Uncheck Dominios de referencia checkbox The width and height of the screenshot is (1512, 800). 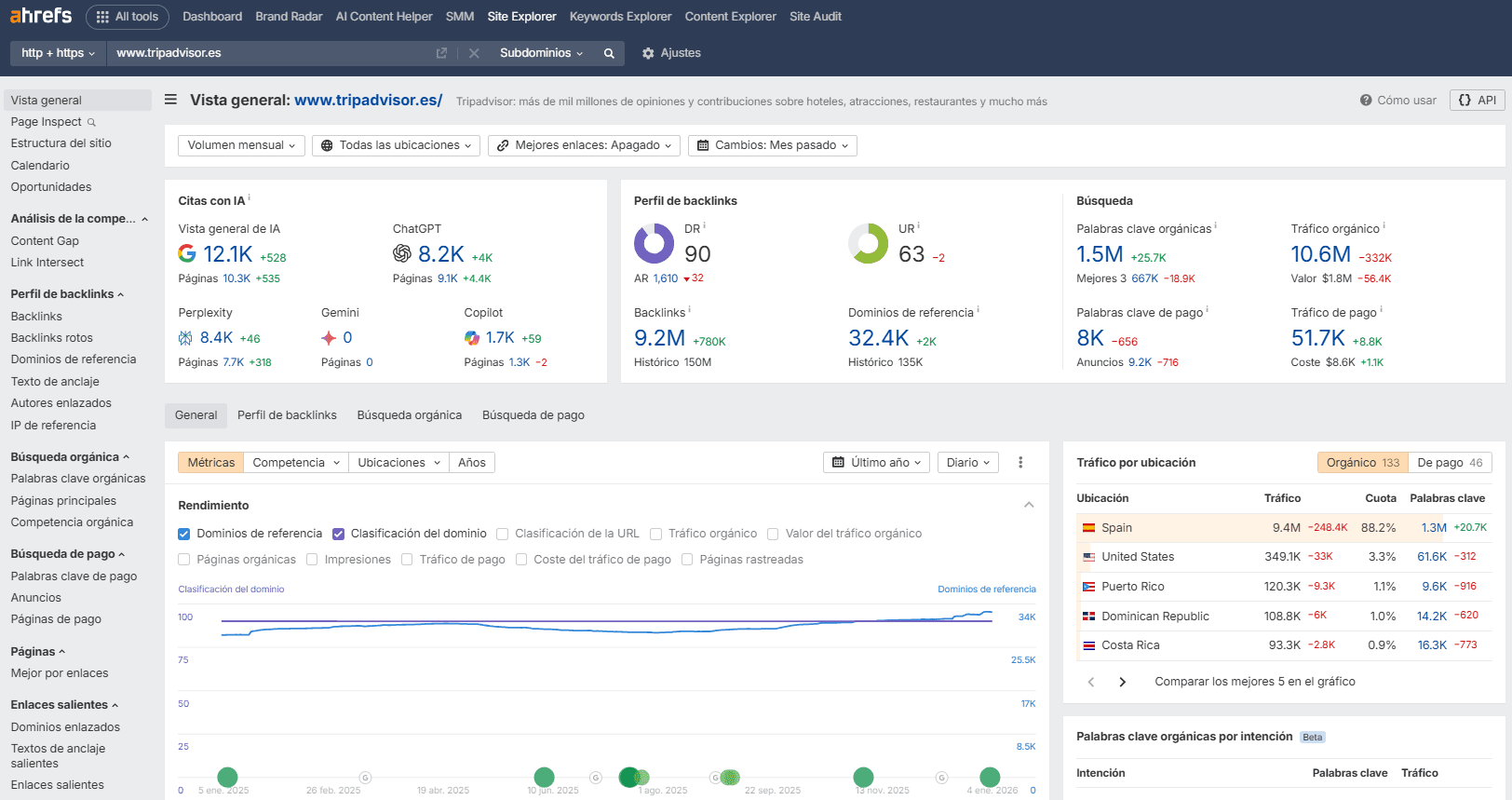click(184, 534)
